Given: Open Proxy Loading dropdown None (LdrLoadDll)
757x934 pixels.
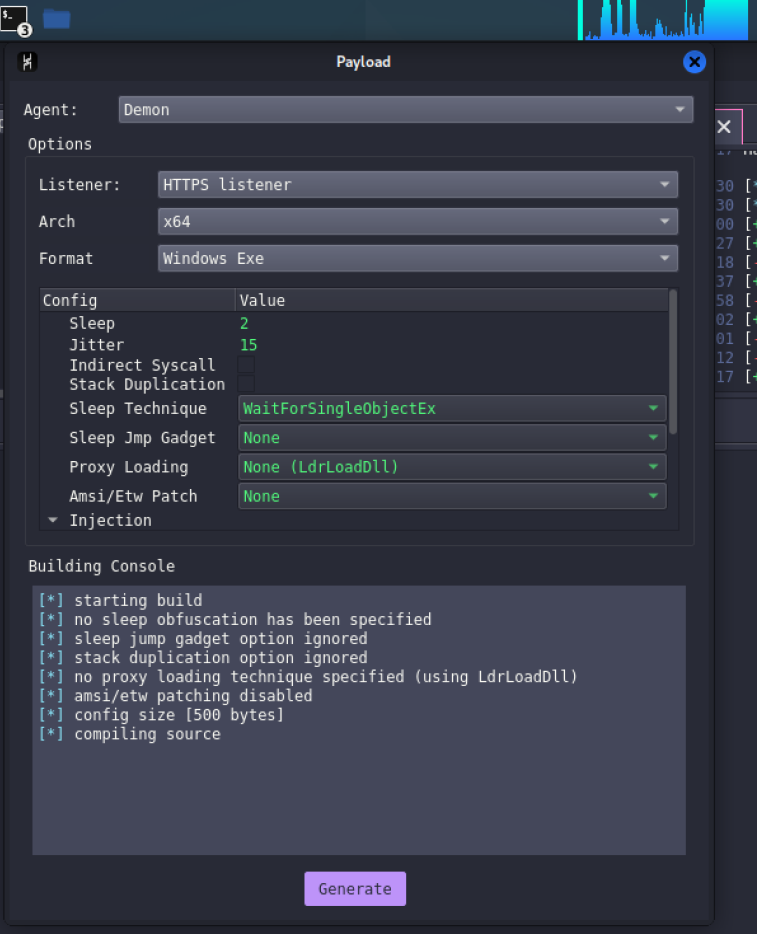Looking at the screenshot, I should tap(452, 467).
